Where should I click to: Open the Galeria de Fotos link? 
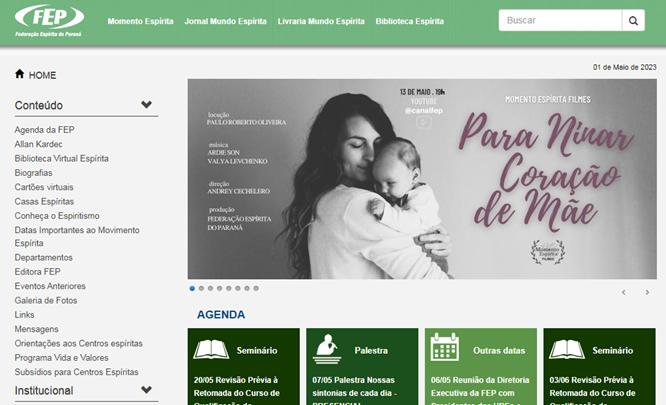(x=46, y=301)
